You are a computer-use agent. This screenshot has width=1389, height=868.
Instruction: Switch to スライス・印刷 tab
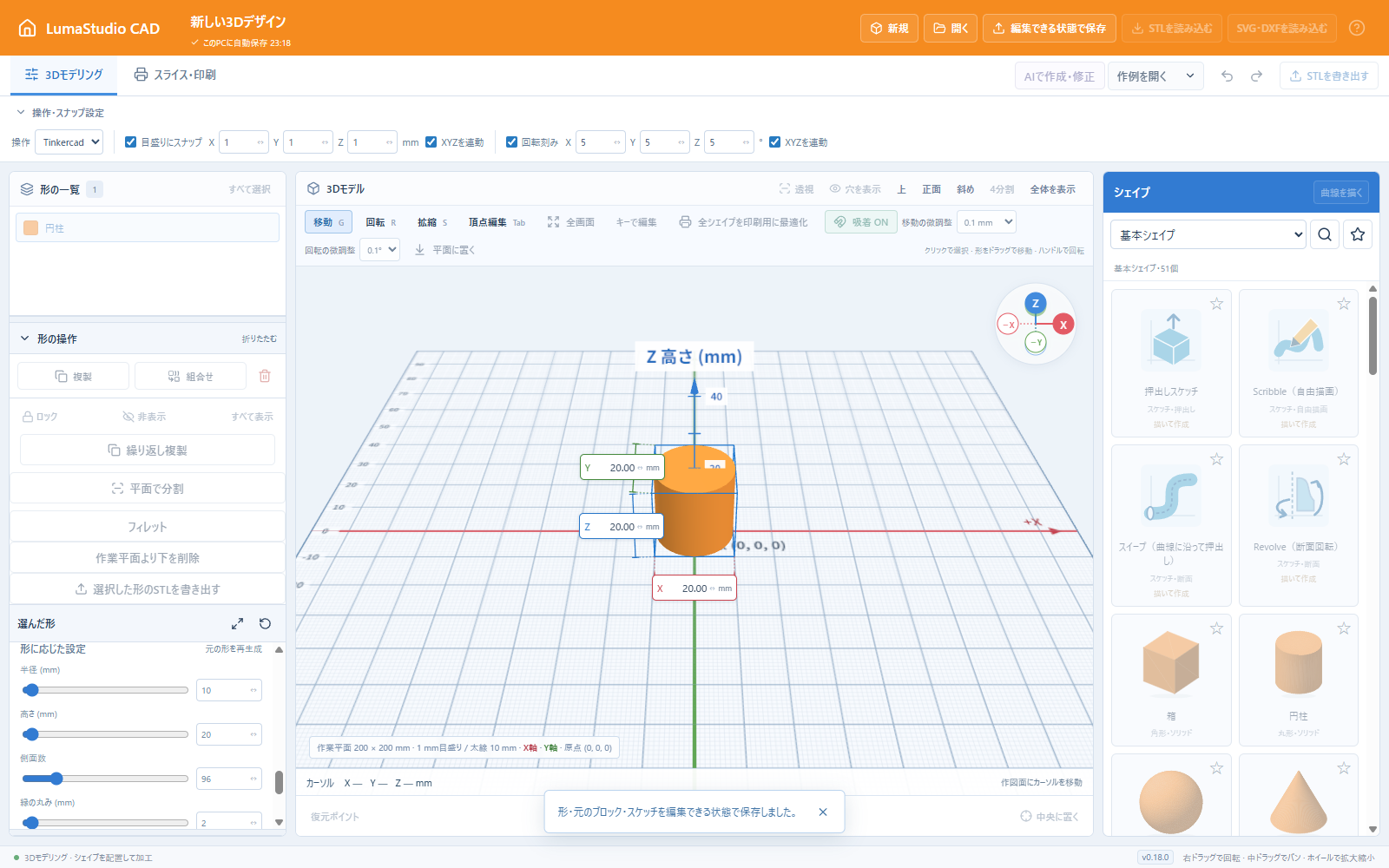click(x=174, y=75)
